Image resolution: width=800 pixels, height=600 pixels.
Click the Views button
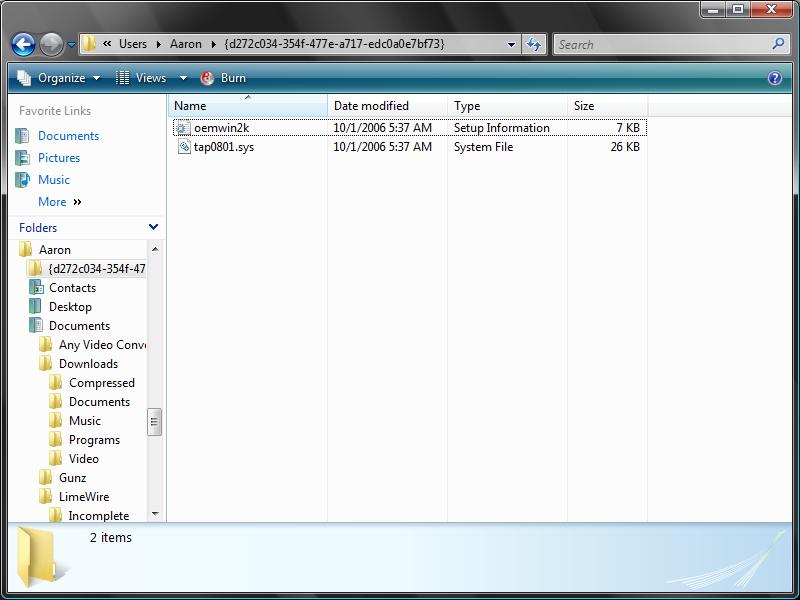coord(141,78)
